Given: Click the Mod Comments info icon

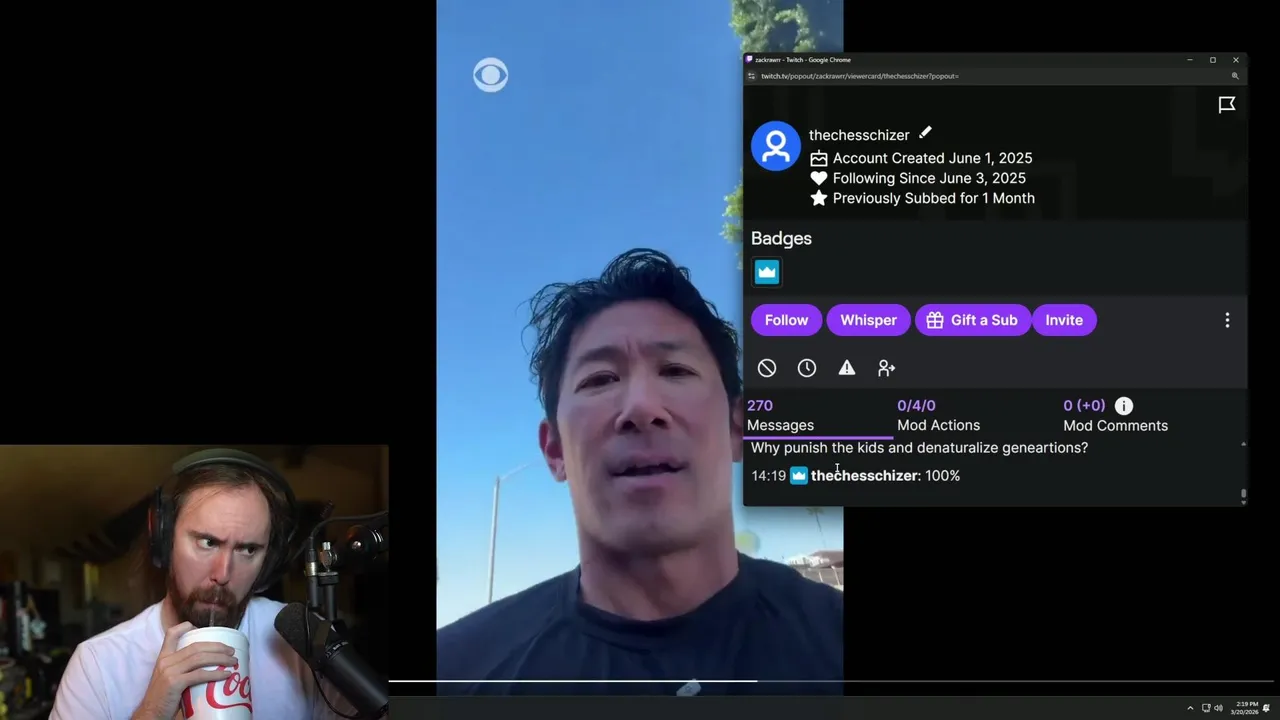Looking at the screenshot, I should tap(1124, 405).
